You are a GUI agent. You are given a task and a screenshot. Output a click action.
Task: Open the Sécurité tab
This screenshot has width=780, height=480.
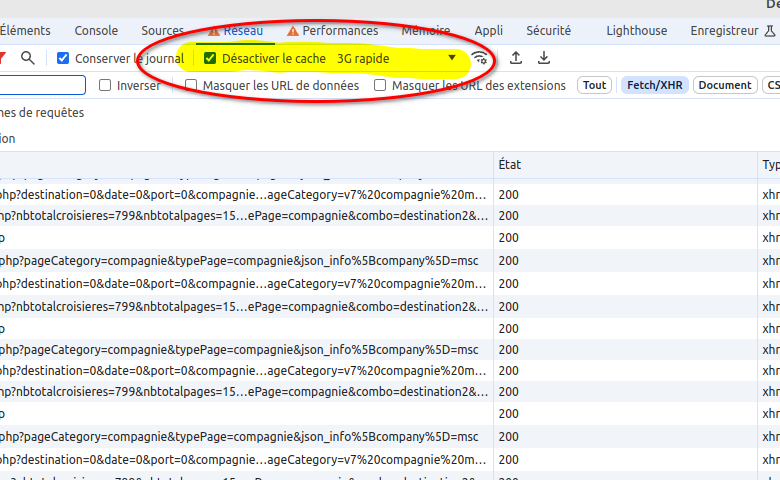pyautogui.click(x=548, y=31)
